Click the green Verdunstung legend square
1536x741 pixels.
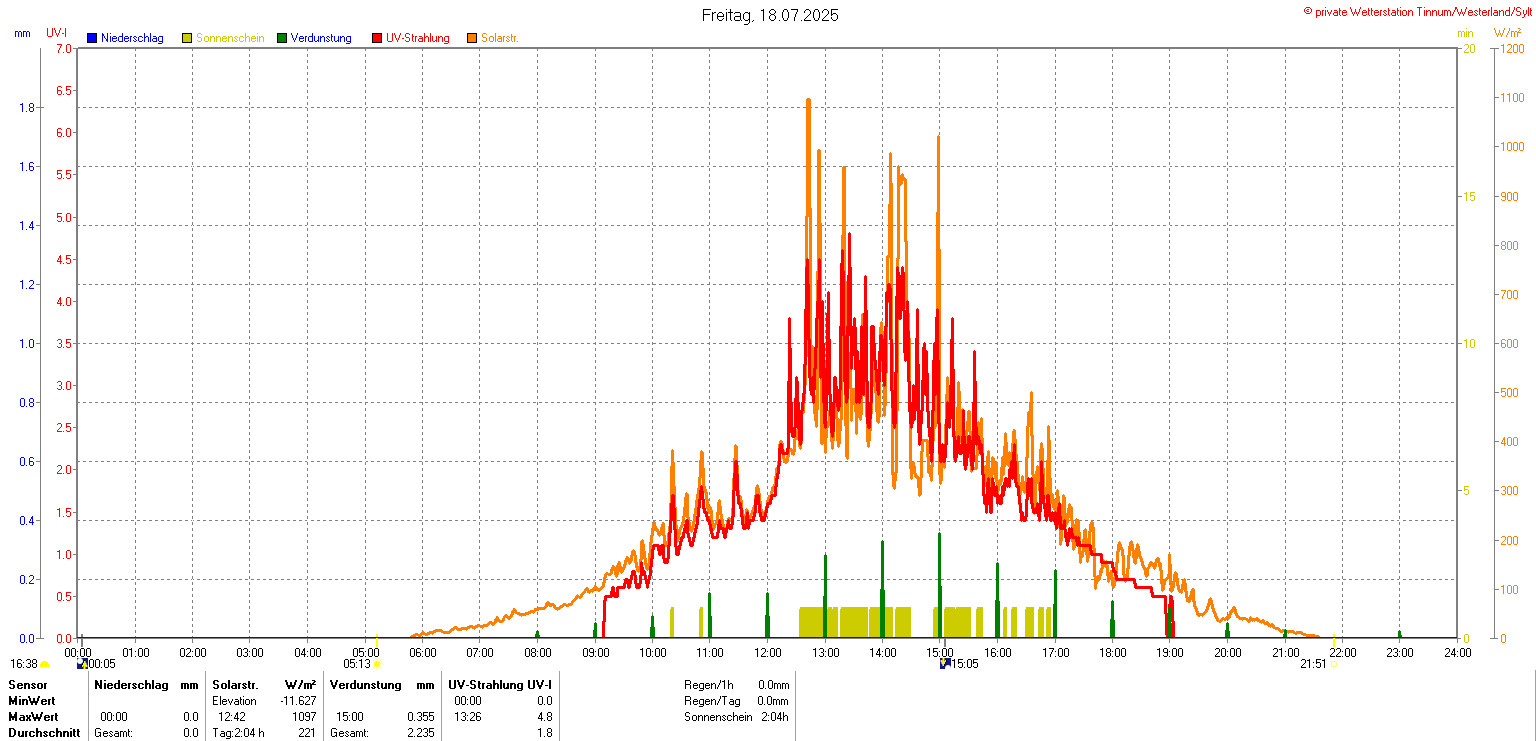click(x=282, y=38)
